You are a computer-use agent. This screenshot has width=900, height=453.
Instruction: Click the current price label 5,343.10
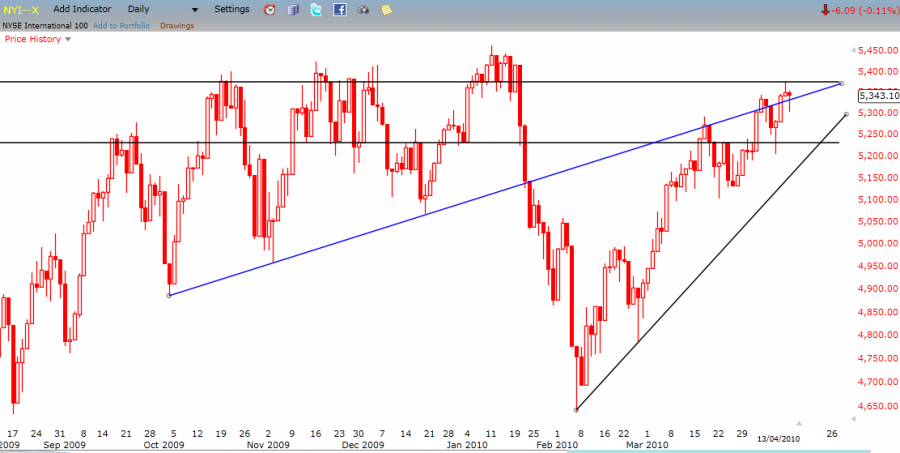tap(878, 96)
